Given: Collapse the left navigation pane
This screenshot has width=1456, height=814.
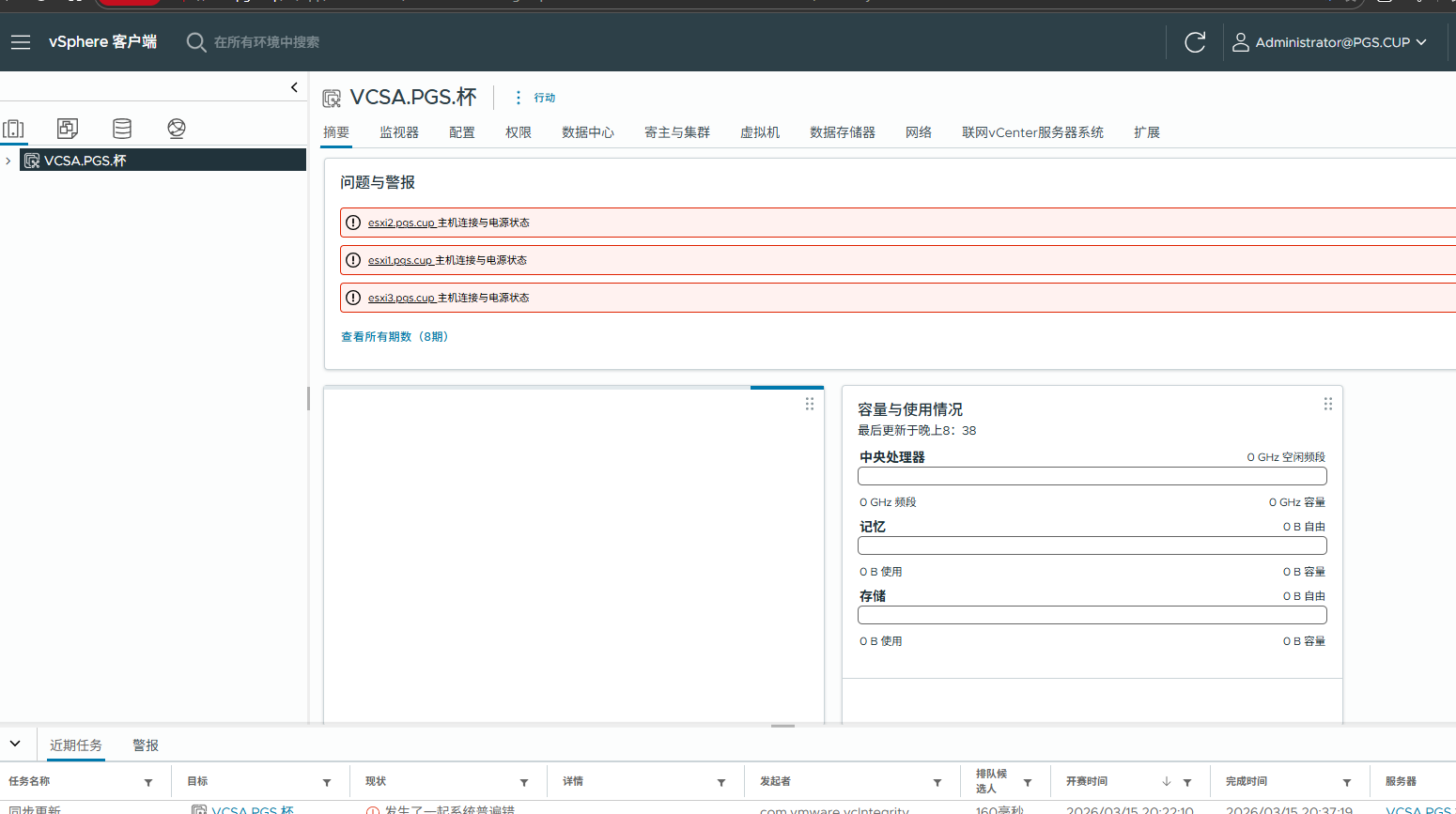Looking at the screenshot, I should (294, 87).
